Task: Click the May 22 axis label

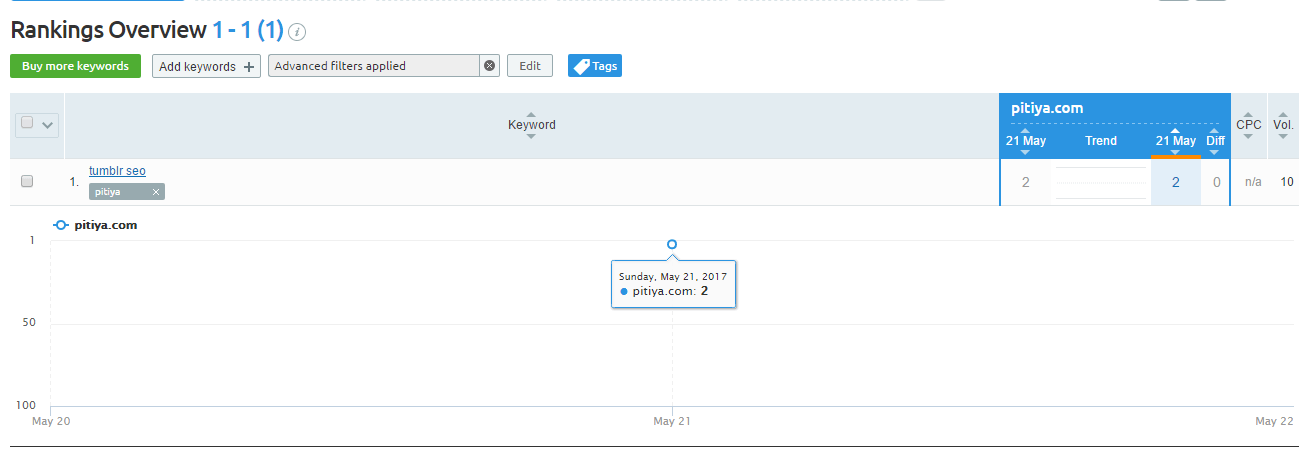Action: point(1274,421)
